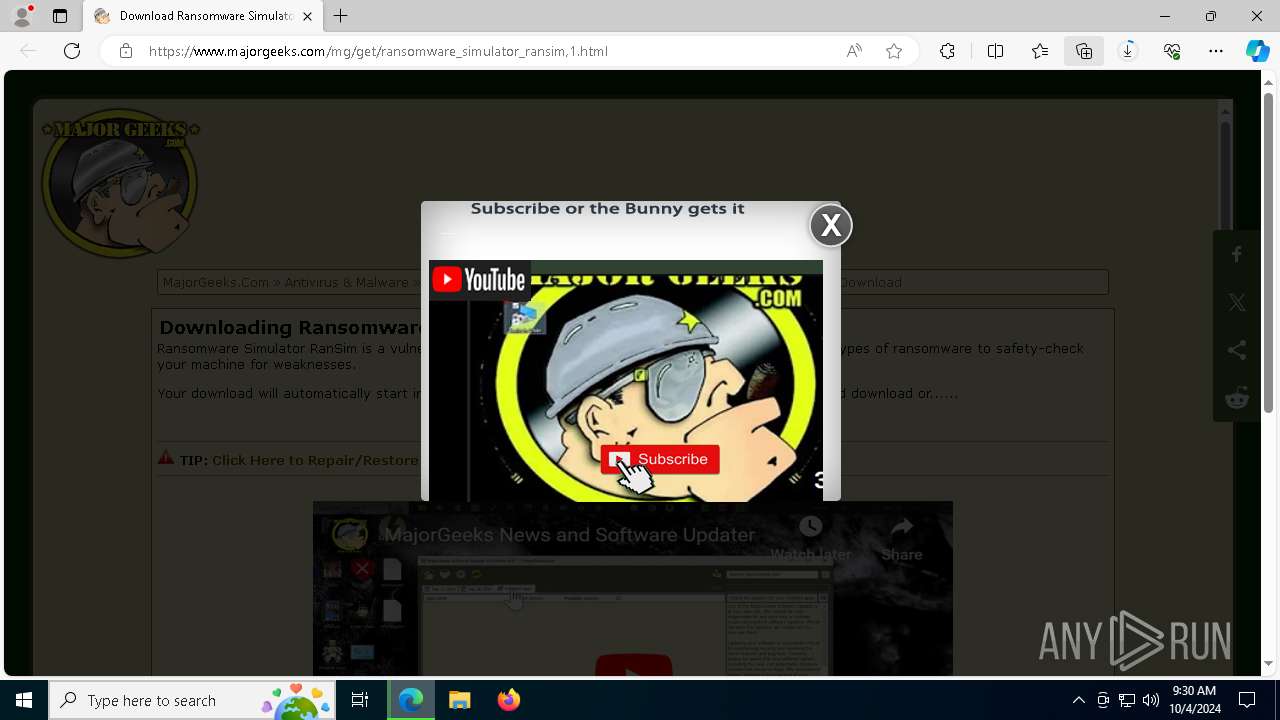Open the clock showing 9:30 AM
This screenshot has width=1280, height=720.
tap(1196, 700)
